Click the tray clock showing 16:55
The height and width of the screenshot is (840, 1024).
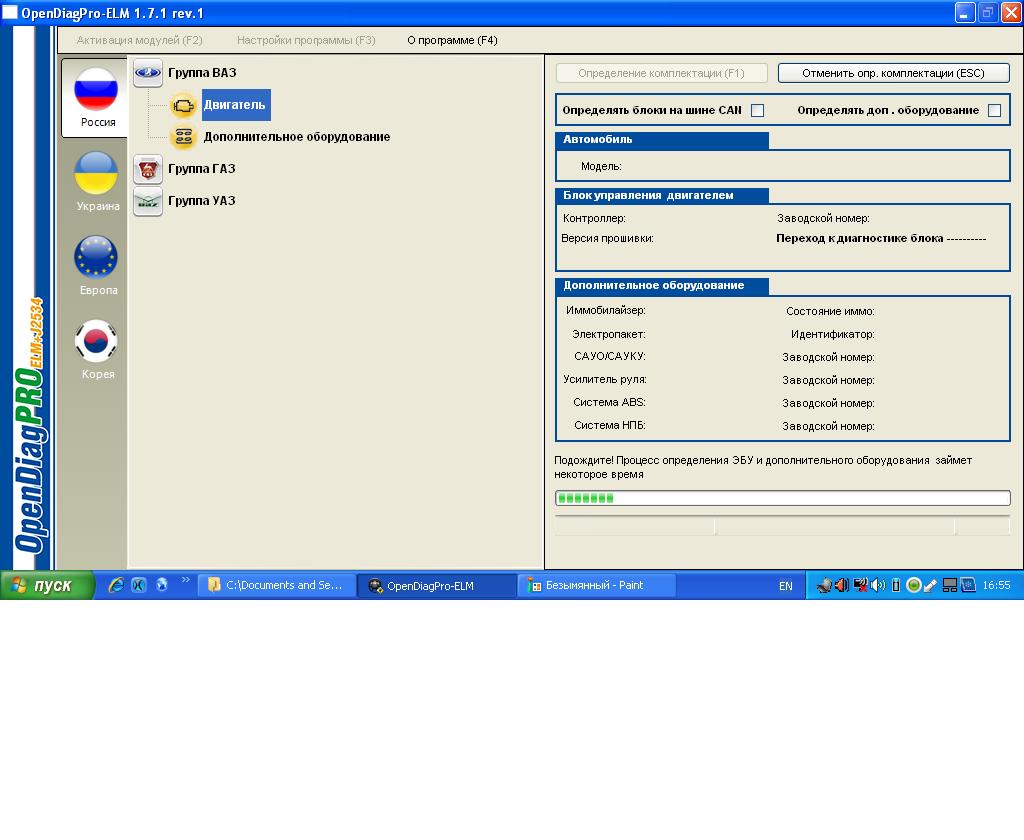(997, 585)
